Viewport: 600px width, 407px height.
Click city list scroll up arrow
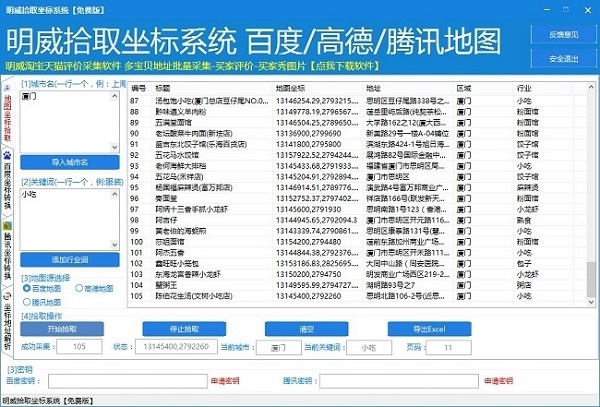coord(114,96)
